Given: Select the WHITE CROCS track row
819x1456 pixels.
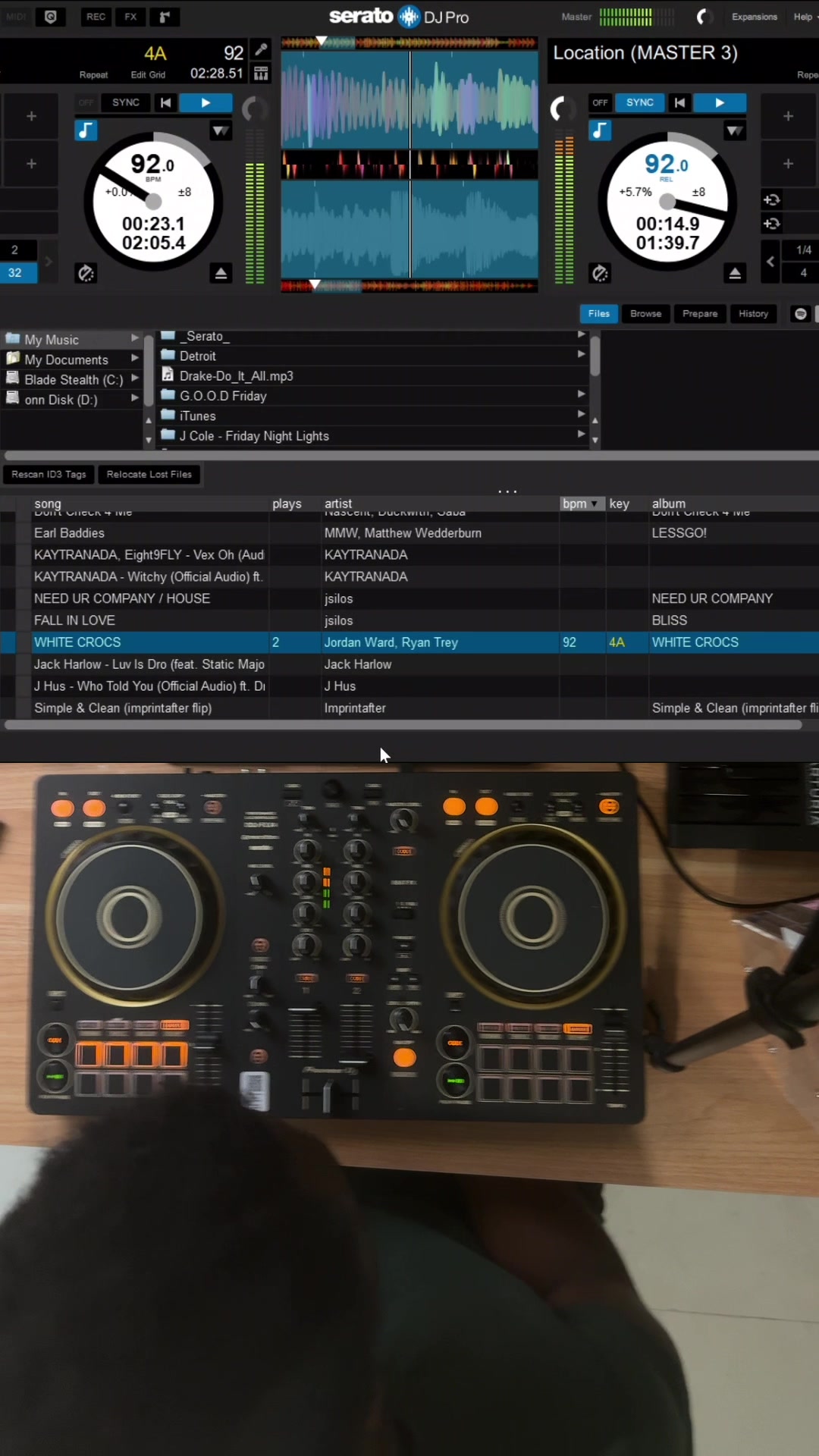Looking at the screenshot, I should coord(409,642).
